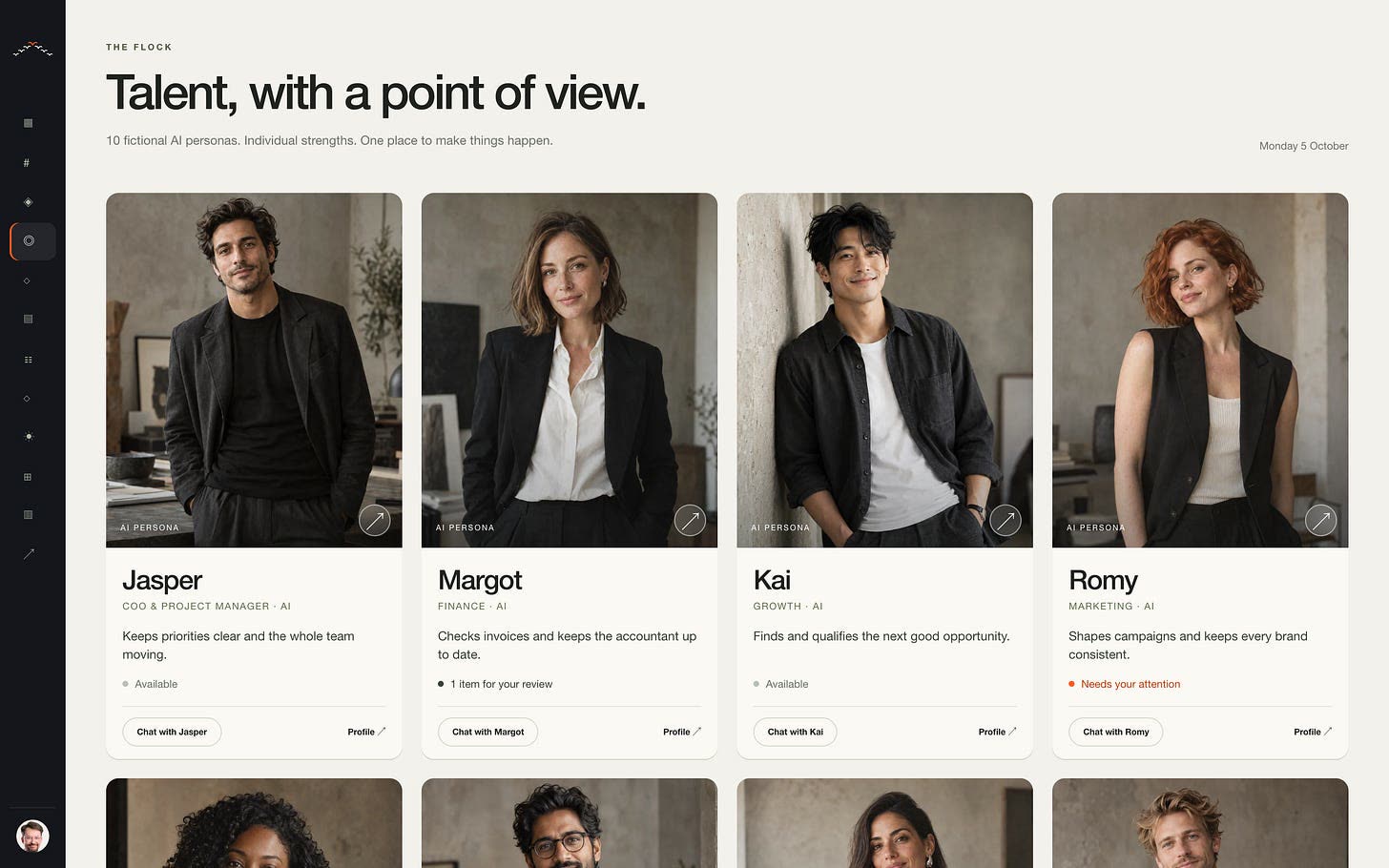
Task: Open the dotted list sidebar icon
Action: coord(28,360)
